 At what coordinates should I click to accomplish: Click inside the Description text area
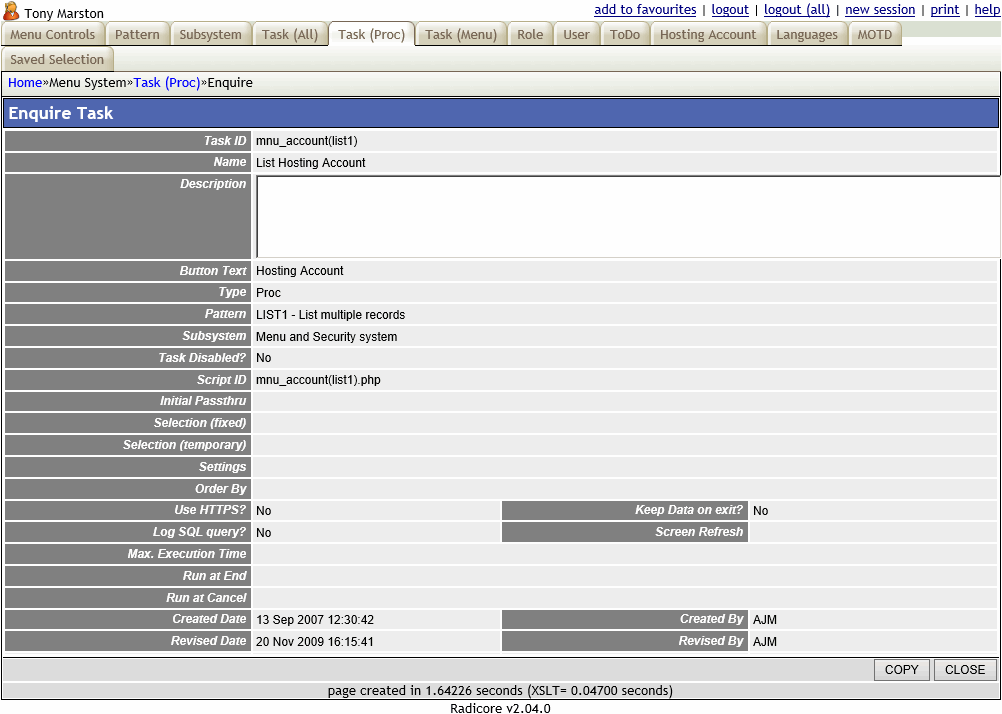pos(627,217)
